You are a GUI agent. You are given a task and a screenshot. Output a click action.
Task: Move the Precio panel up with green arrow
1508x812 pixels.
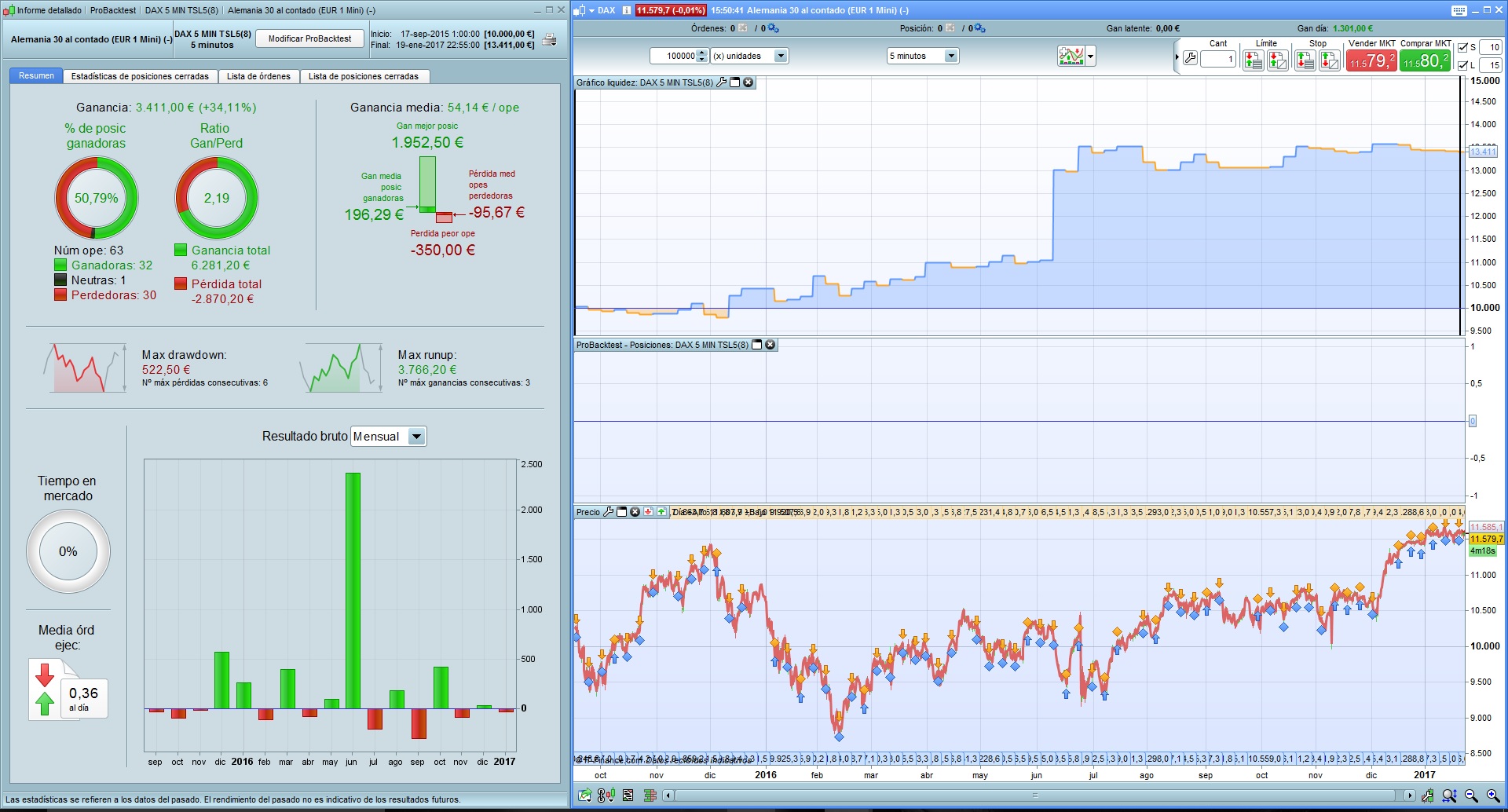tap(662, 512)
